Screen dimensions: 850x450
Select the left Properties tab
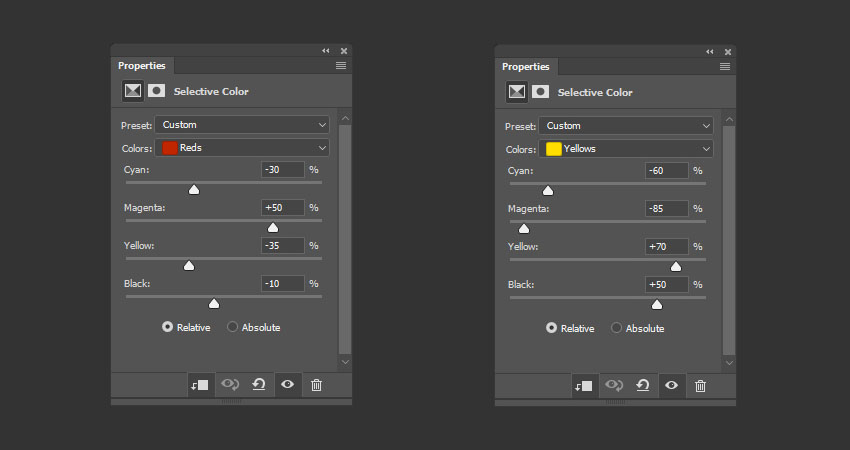[142, 66]
